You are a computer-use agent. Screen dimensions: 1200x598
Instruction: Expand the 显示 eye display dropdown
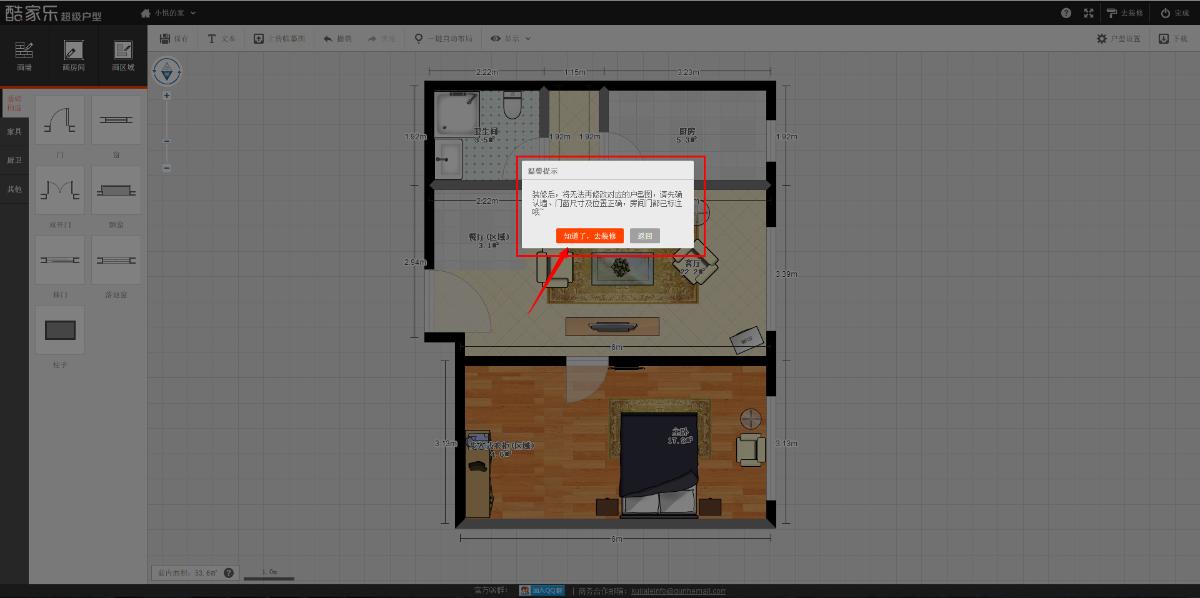point(510,39)
